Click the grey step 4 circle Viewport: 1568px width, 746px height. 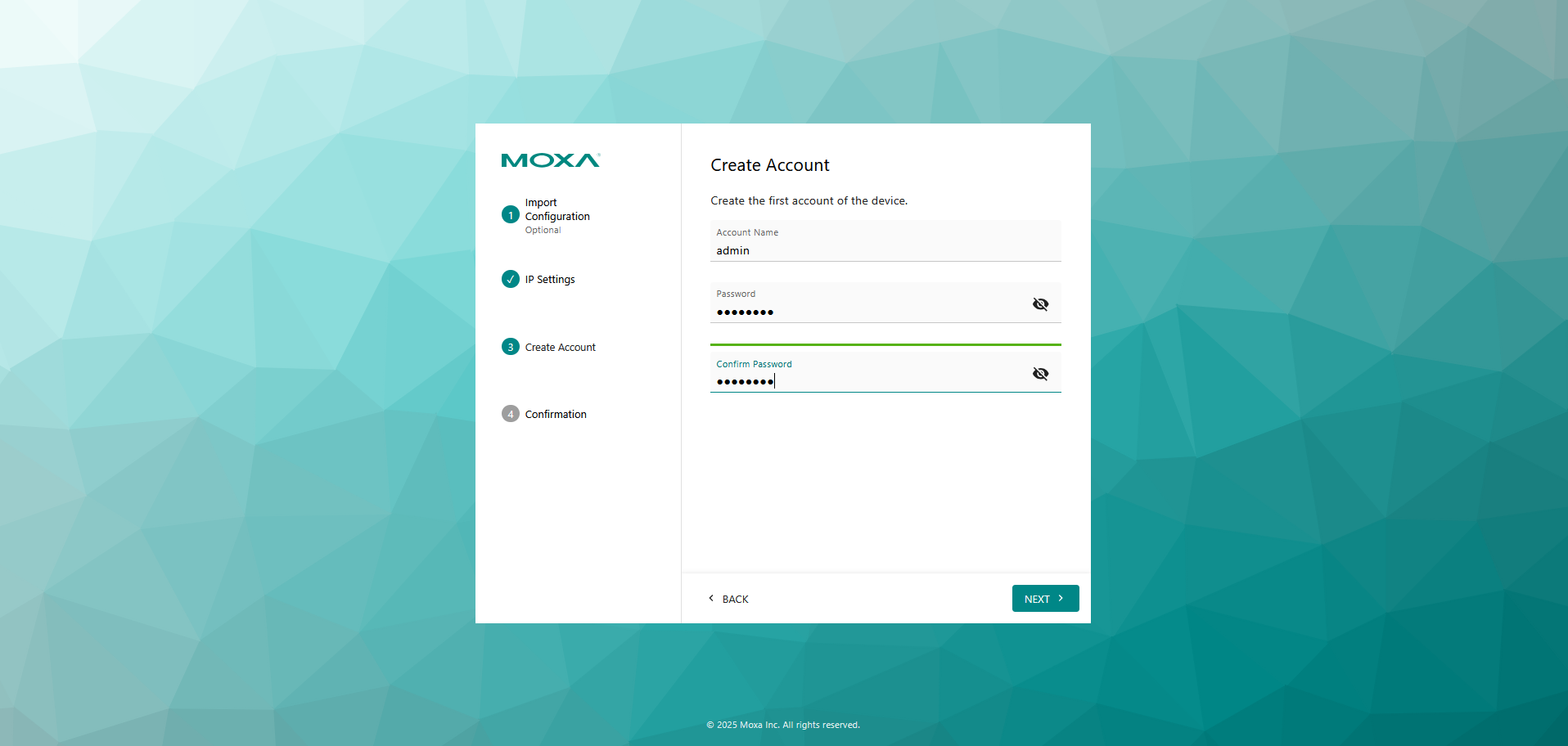click(x=510, y=414)
